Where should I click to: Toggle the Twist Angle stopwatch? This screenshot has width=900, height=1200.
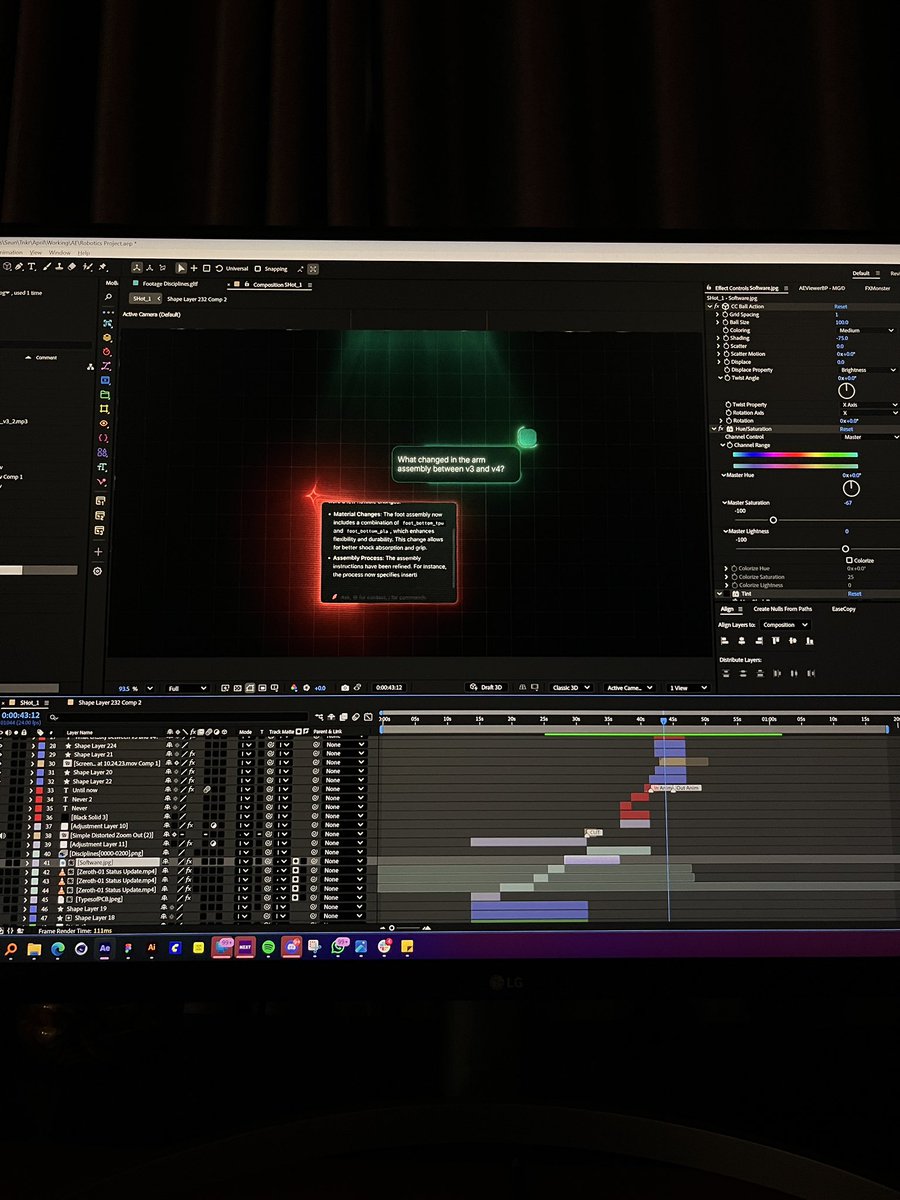727,378
